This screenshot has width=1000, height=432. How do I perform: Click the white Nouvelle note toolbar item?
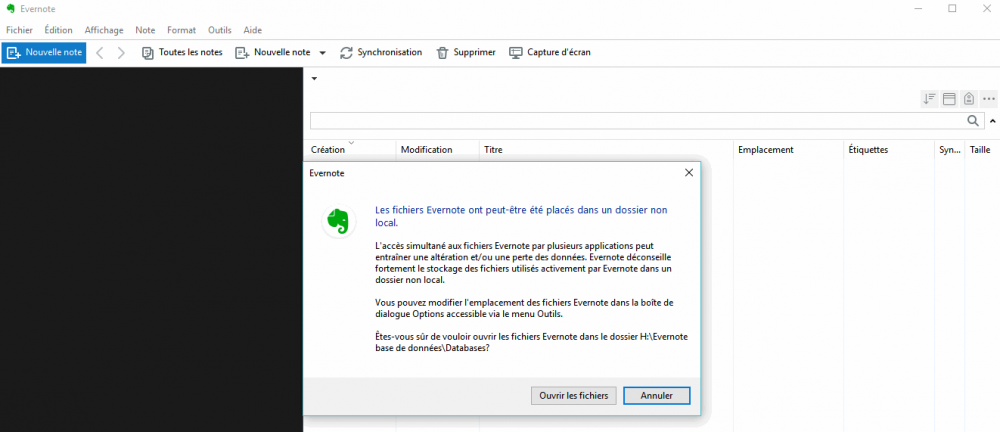tap(273, 52)
